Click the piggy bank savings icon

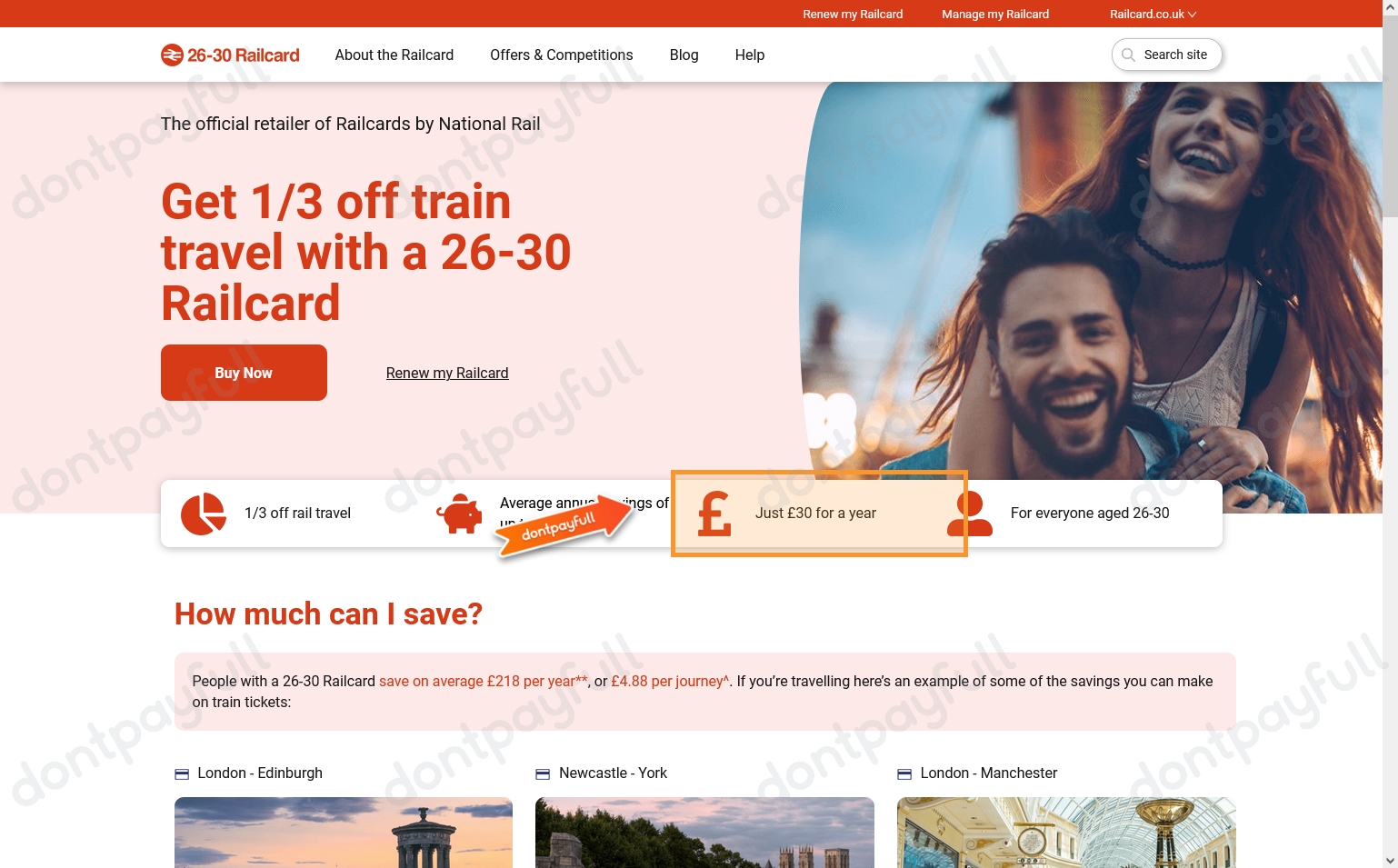point(460,514)
